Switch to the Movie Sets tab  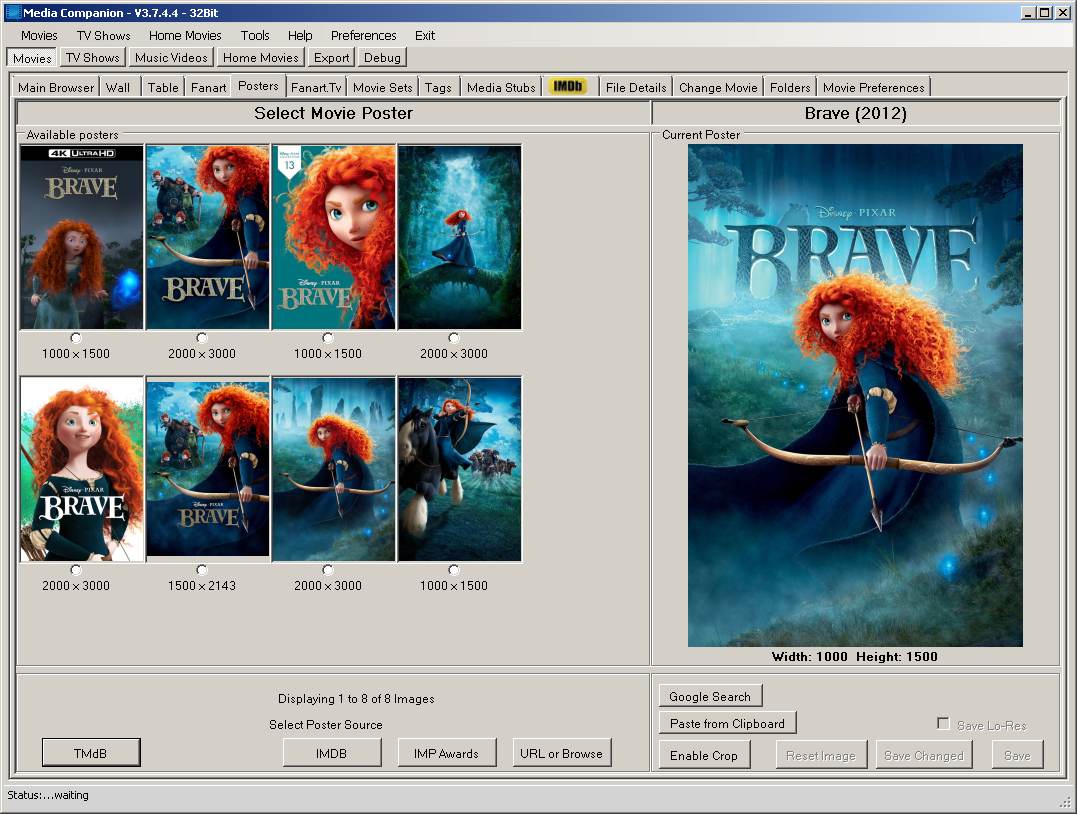(x=383, y=87)
